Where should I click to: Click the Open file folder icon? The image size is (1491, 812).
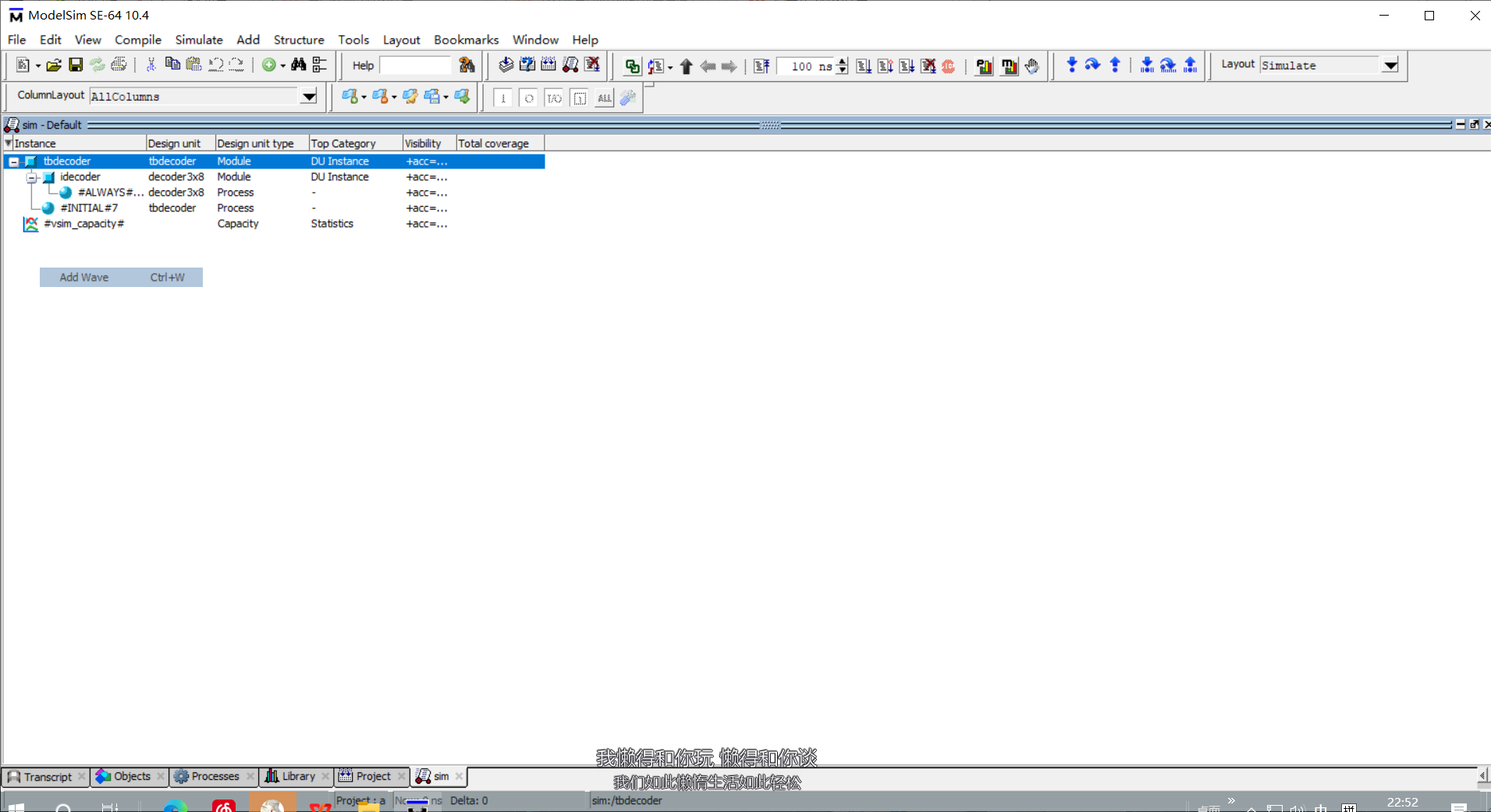click(x=53, y=66)
